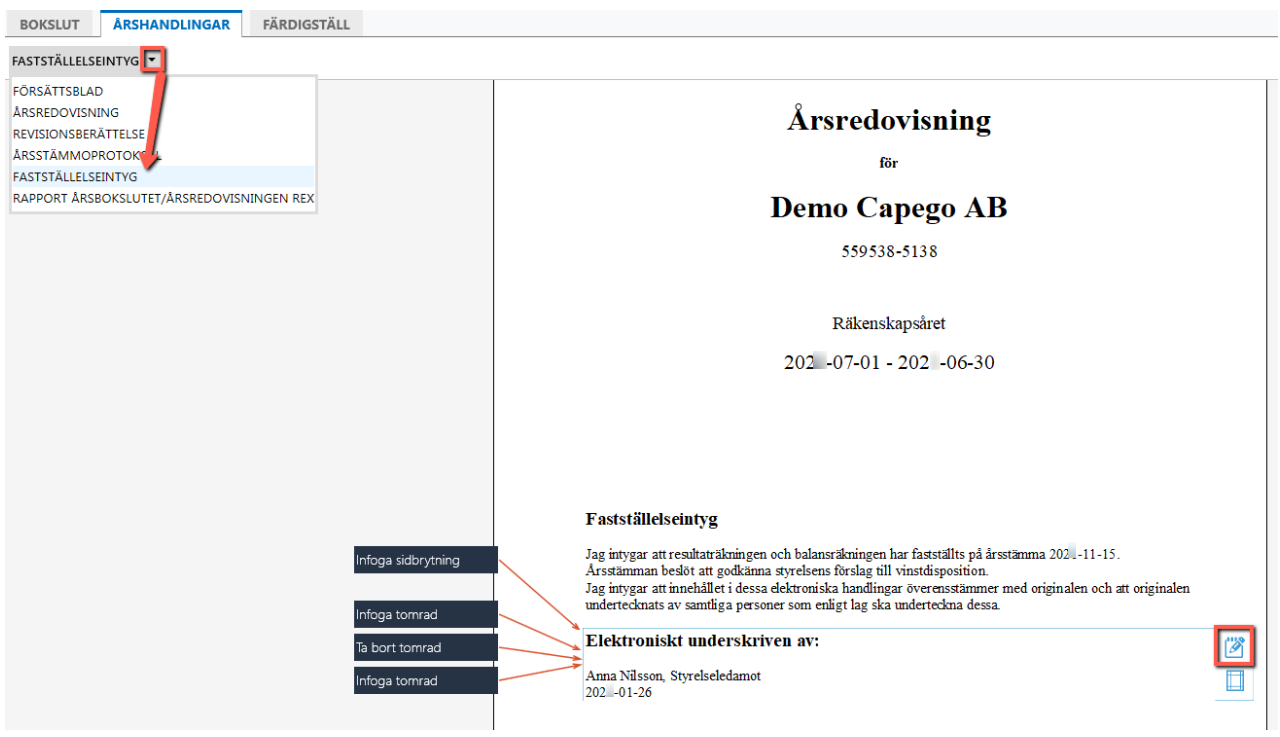
Task: Open the document type dropdown arrow
Action: (152, 61)
